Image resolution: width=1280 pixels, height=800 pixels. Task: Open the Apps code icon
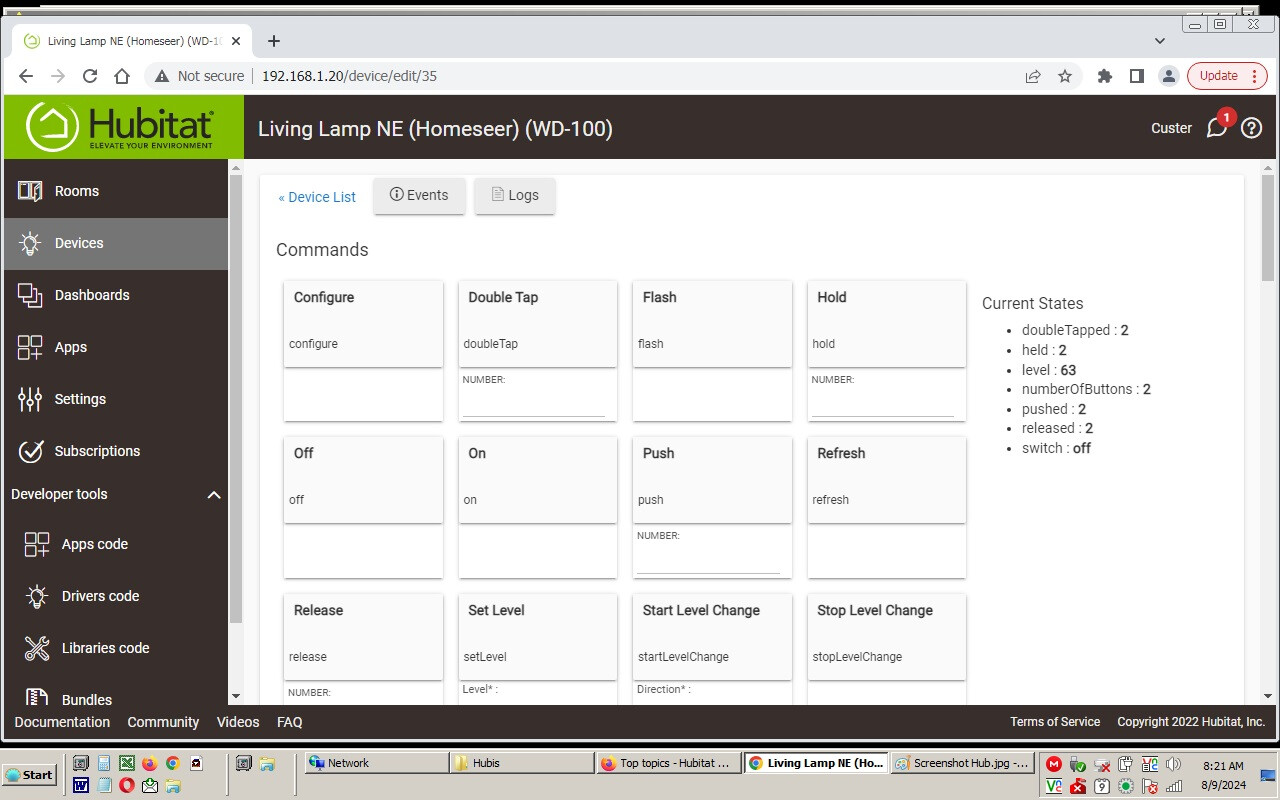point(37,544)
